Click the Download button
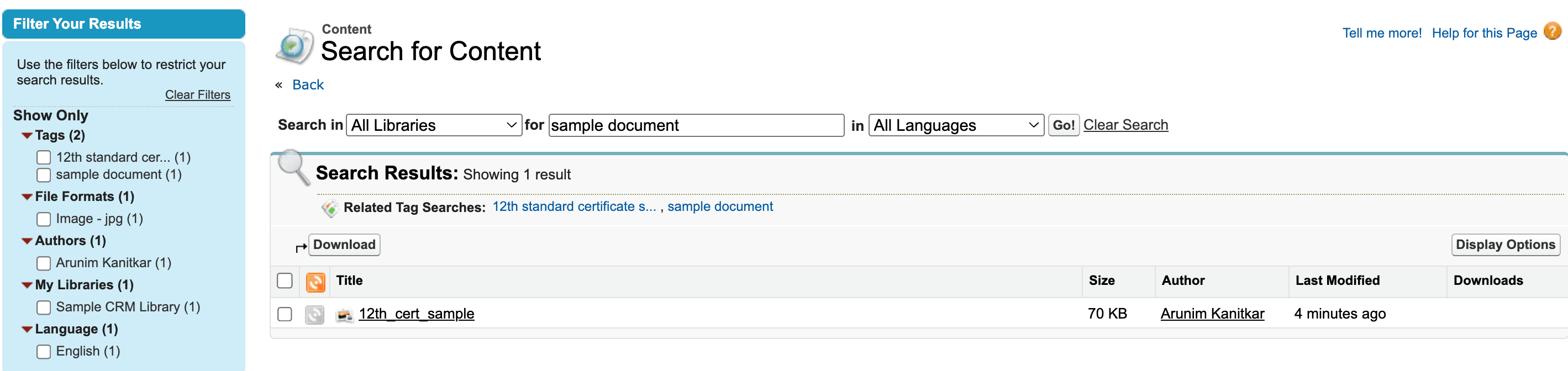 344,245
